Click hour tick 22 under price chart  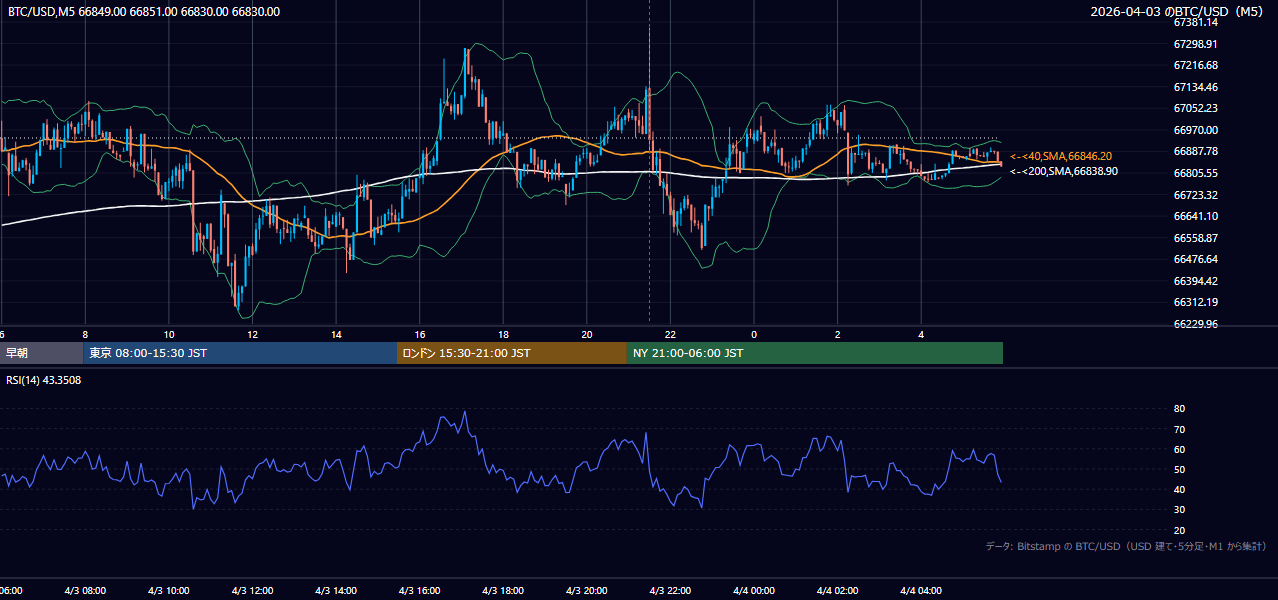tap(671, 334)
